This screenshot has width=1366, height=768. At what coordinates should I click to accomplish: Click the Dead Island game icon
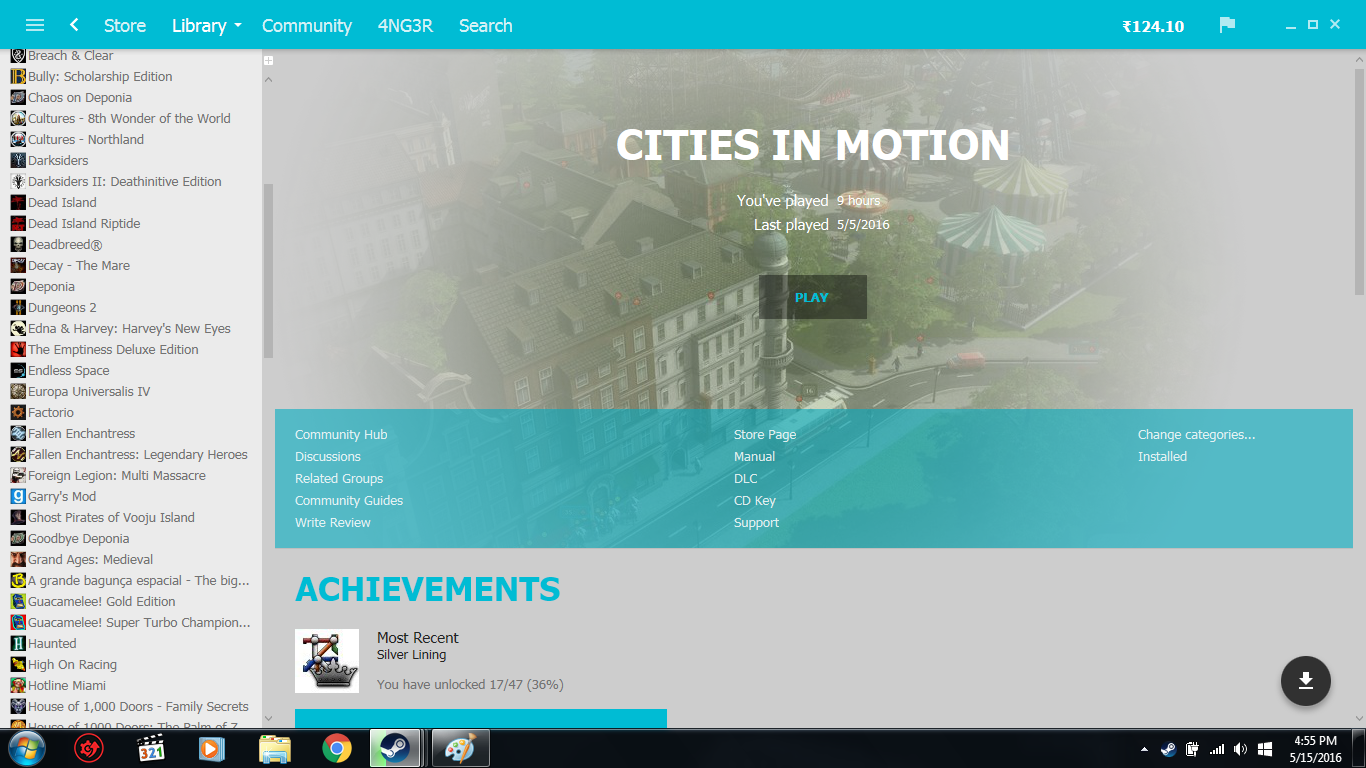click(18, 203)
